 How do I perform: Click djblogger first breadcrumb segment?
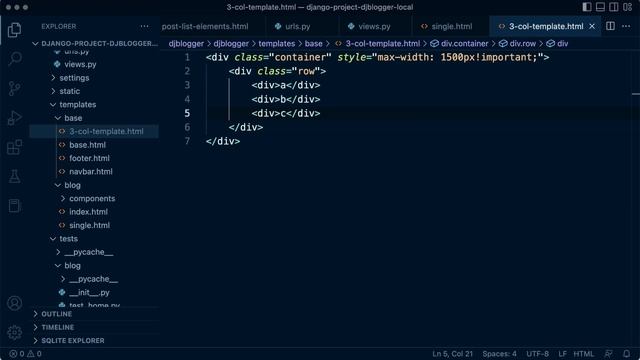coord(186,43)
